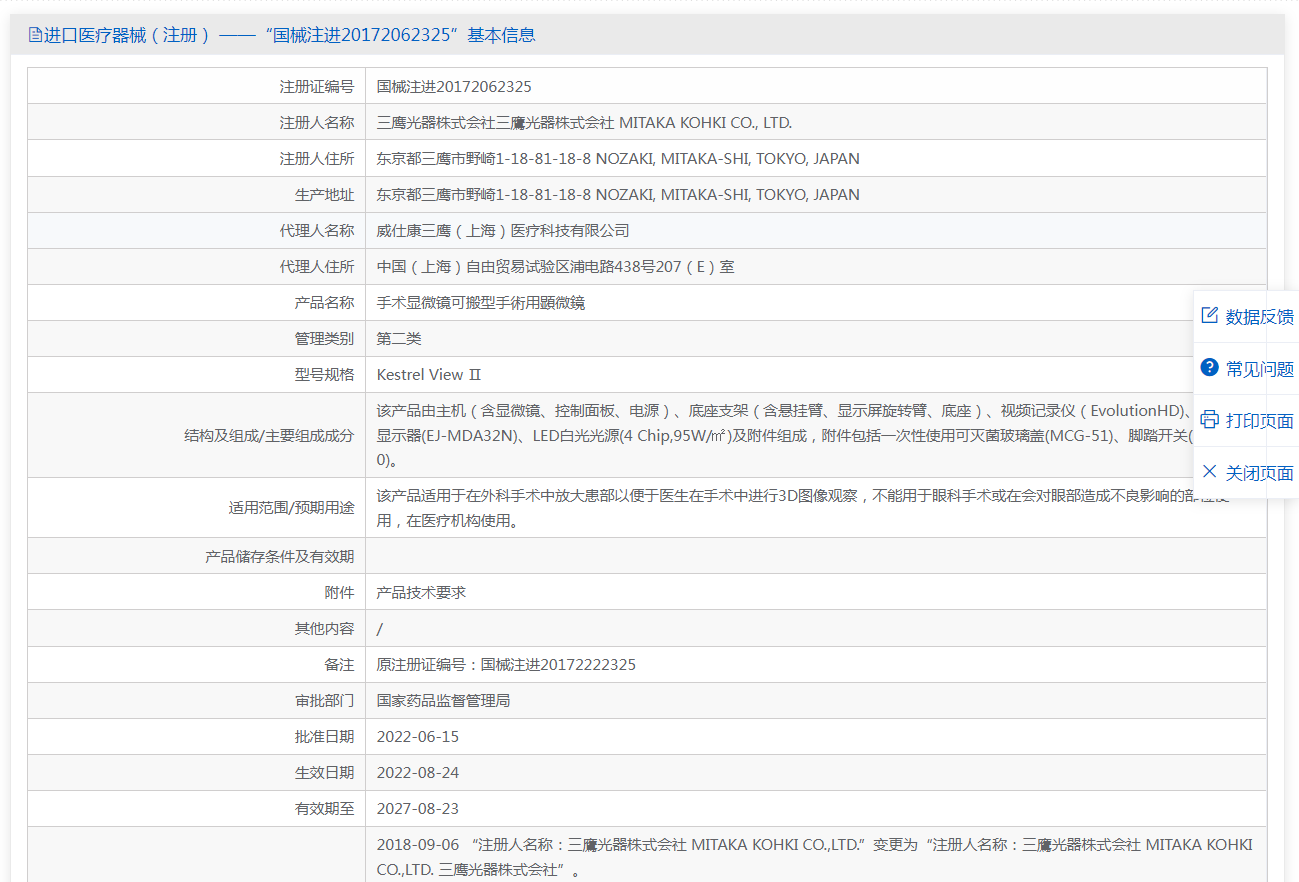Click product name 手术显微镜 value

tap(481, 303)
